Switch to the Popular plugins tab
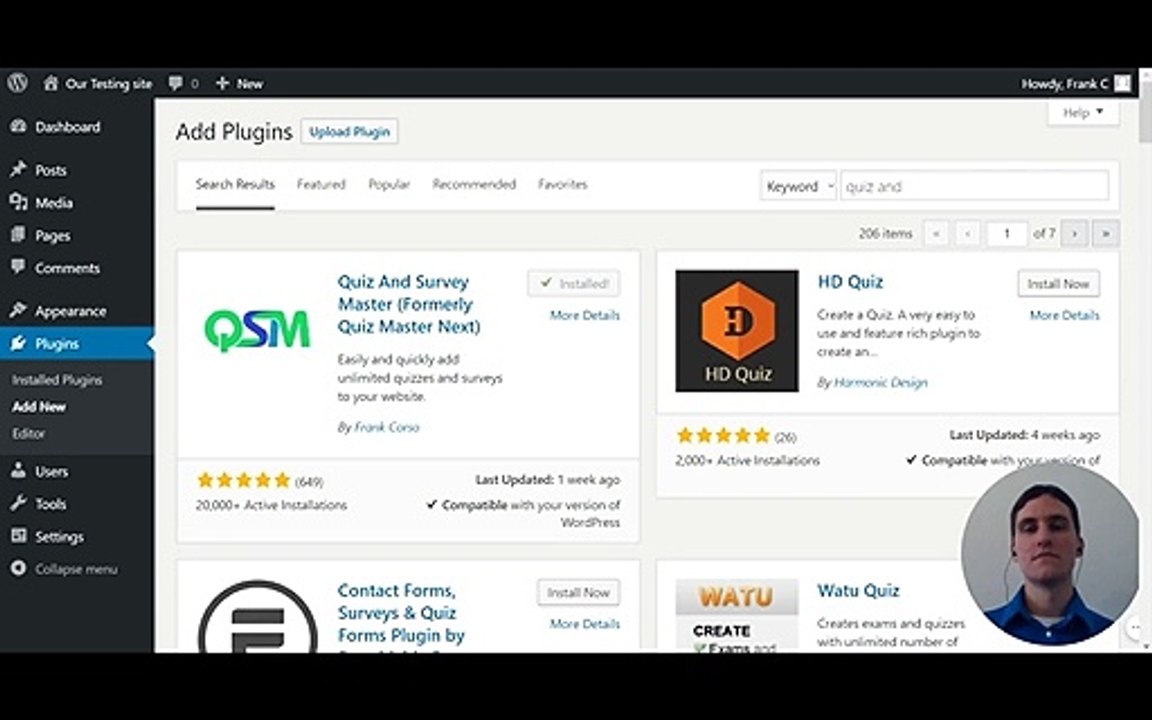1152x720 pixels. tap(389, 184)
